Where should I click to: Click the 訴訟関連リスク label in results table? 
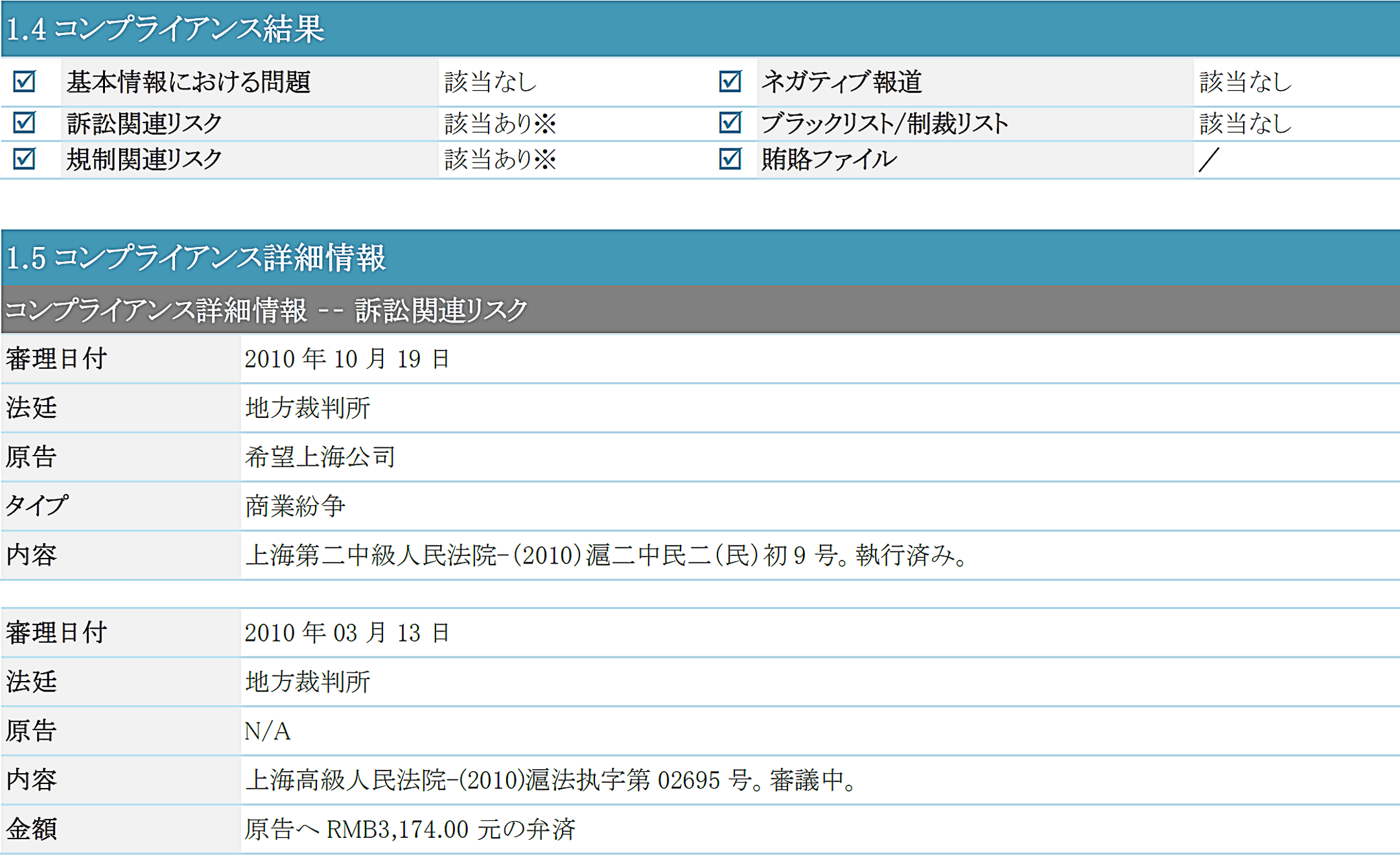(x=145, y=123)
